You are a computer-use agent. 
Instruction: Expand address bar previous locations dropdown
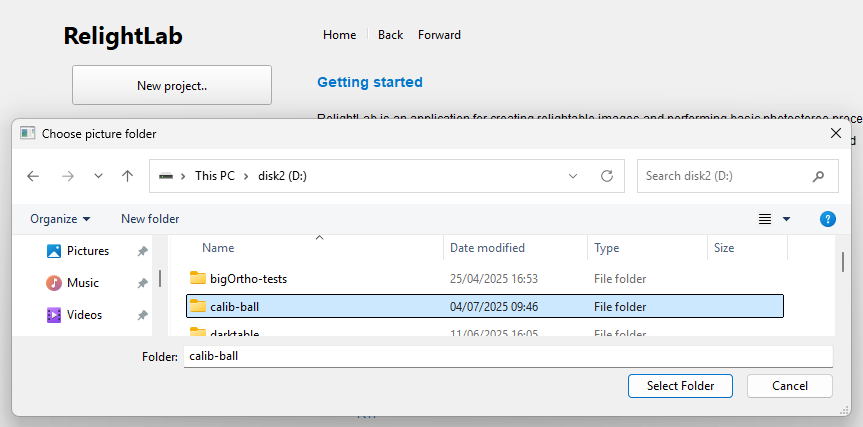click(x=573, y=176)
